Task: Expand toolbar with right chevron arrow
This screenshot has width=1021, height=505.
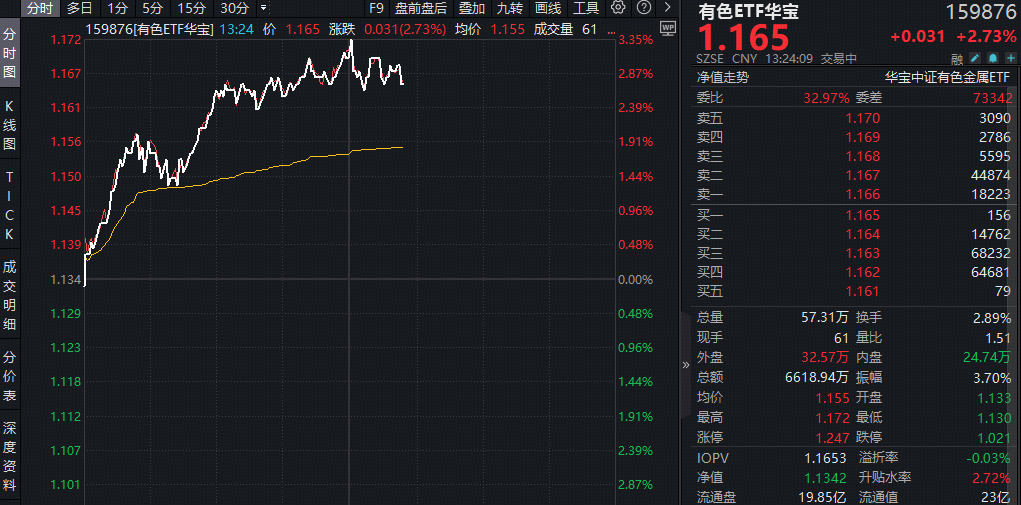Action: (664, 8)
